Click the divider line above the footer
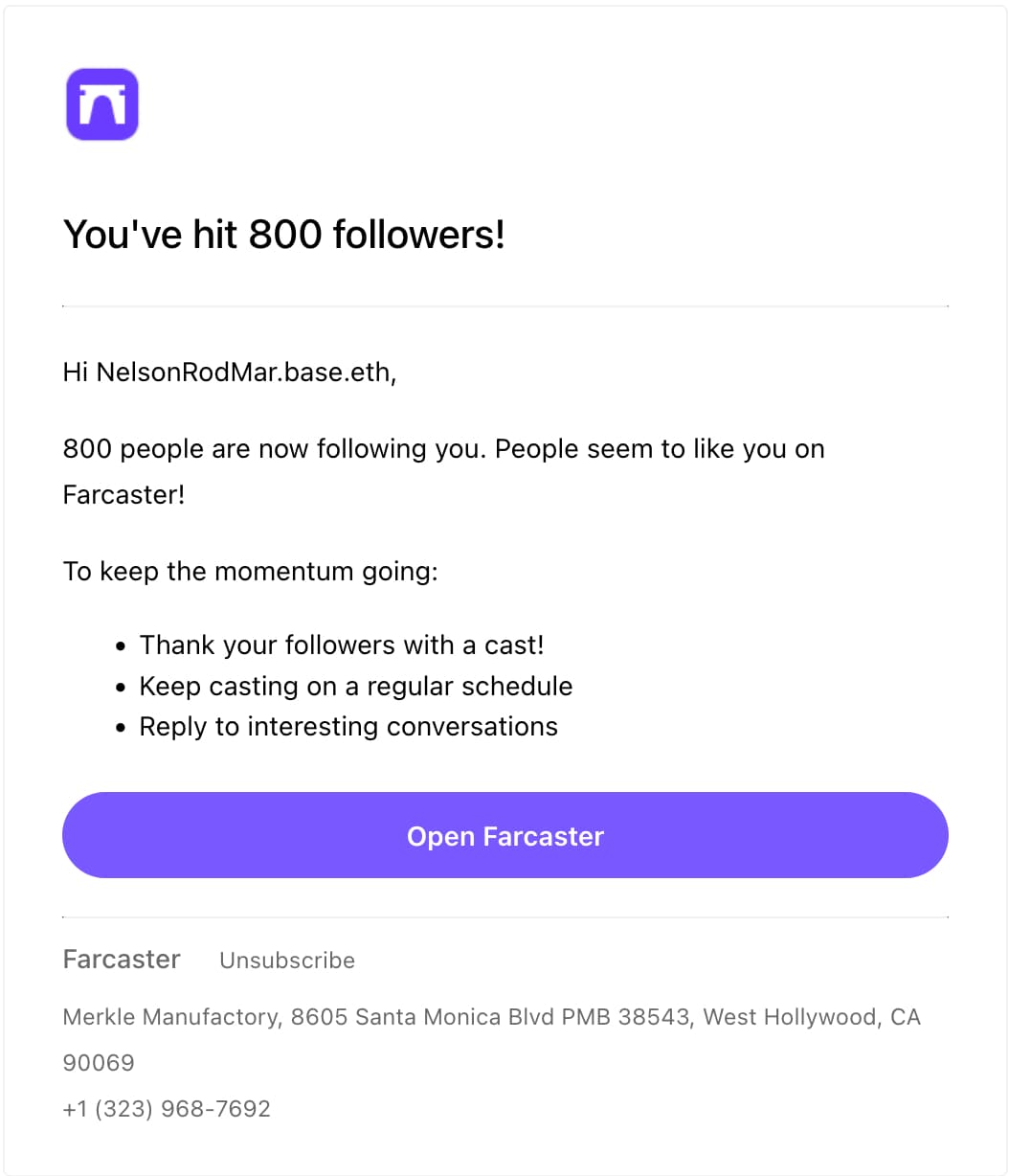The width and height of the screenshot is (1009, 1176). pos(504,917)
